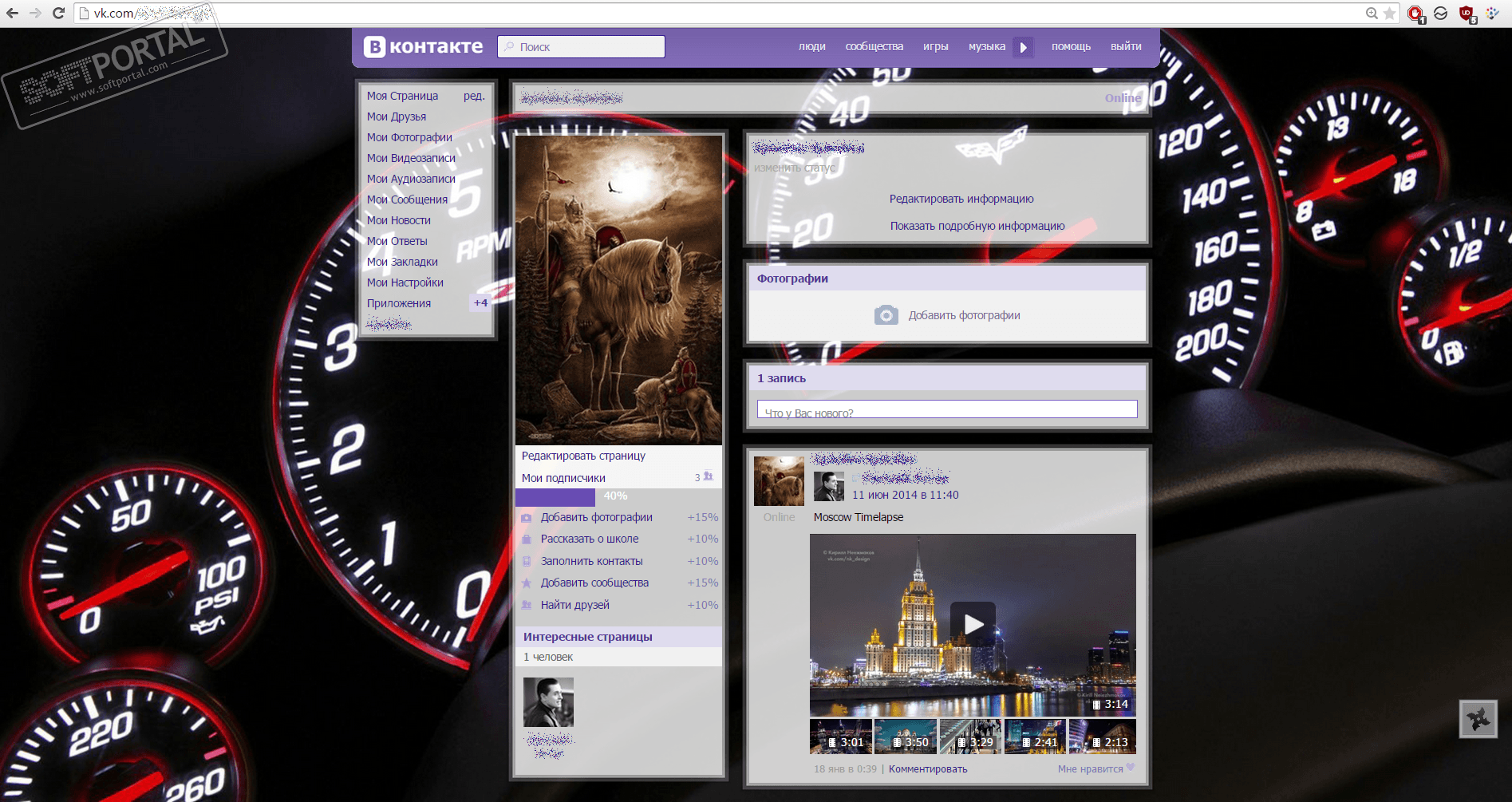Viewport: 1512px width, 802px height.
Task: Expand Показать подробную информацию
Action: pyautogui.click(x=977, y=226)
